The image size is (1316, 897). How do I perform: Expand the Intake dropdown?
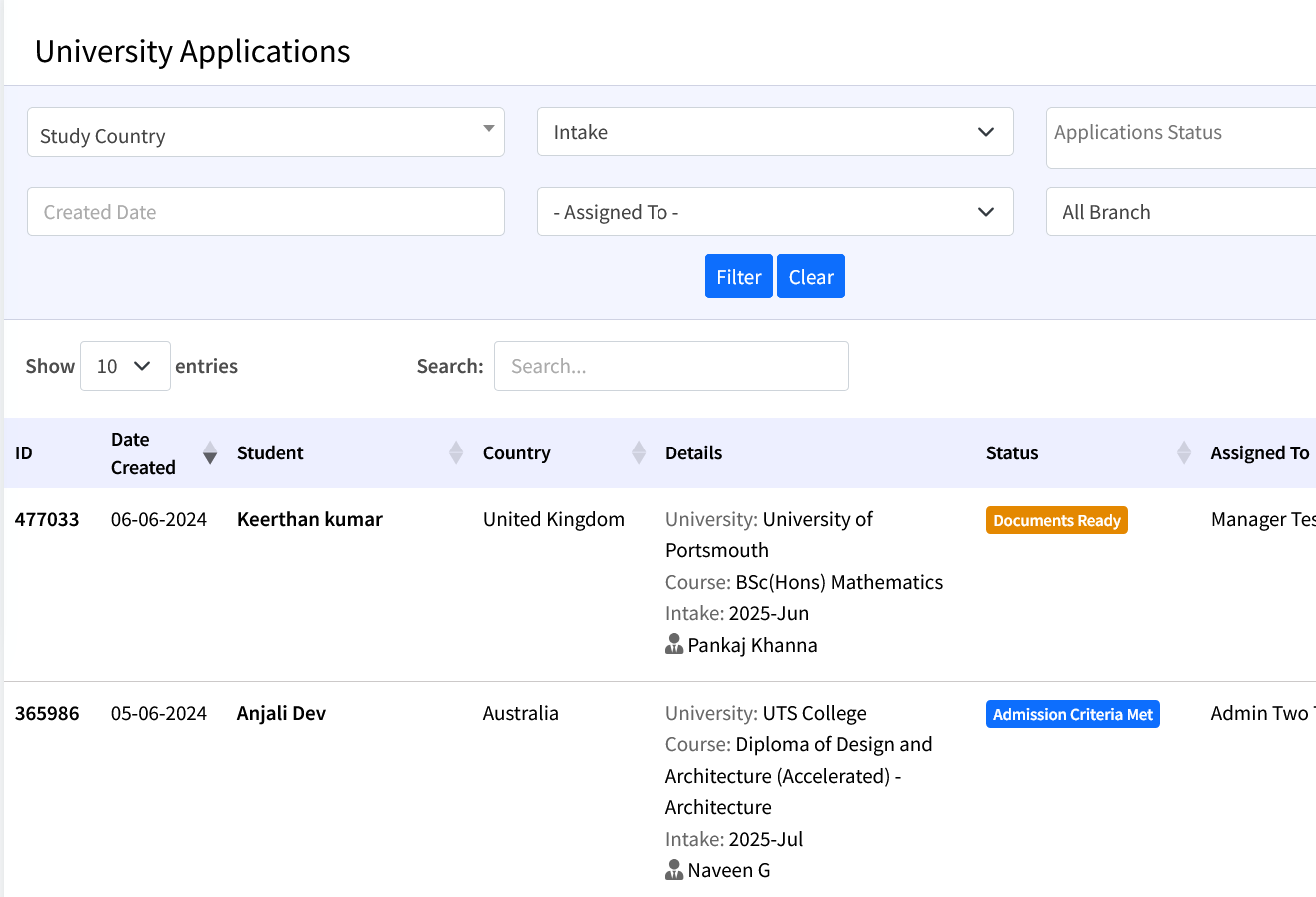(x=774, y=133)
